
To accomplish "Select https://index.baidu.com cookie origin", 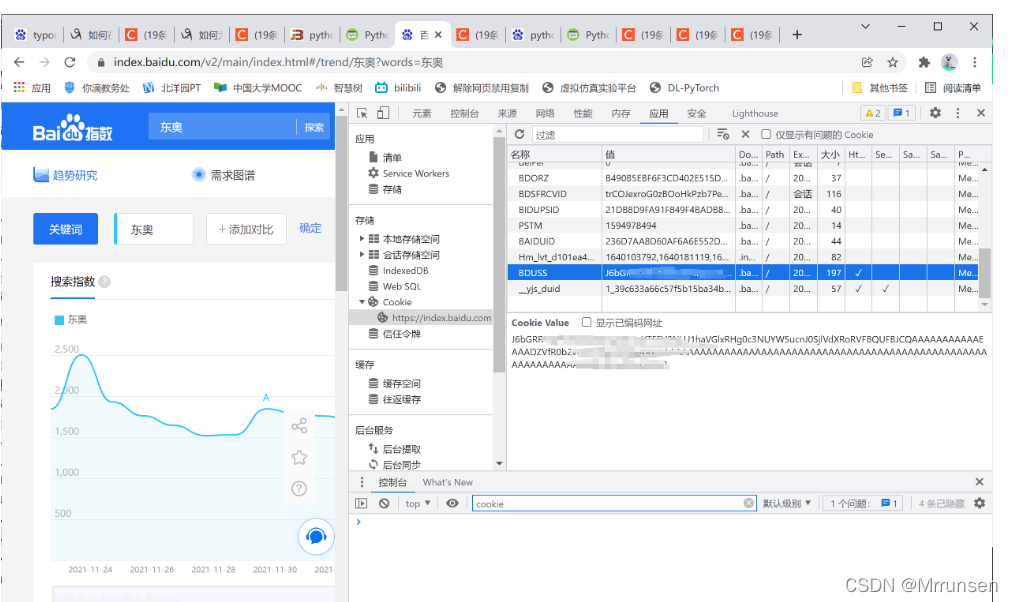I will pyautogui.click(x=434, y=317).
